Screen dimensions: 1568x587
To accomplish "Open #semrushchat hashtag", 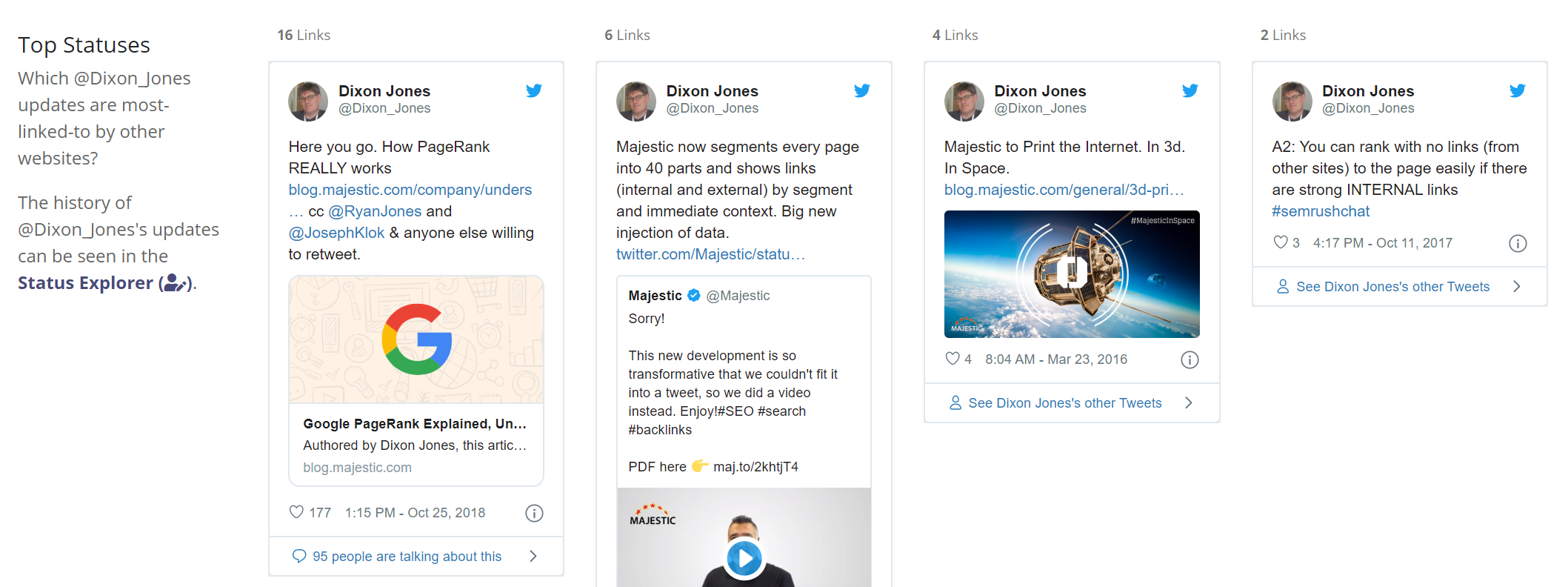I will point(1321,211).
